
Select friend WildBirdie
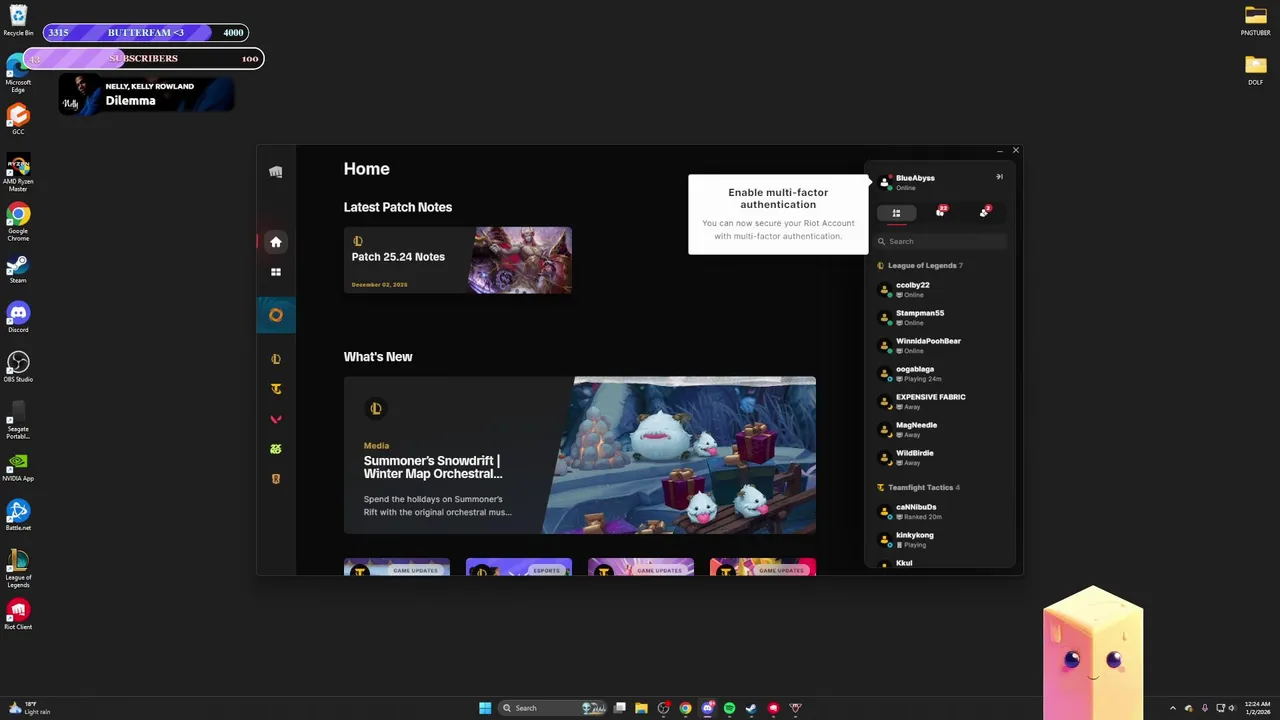(x=940, y=457)
